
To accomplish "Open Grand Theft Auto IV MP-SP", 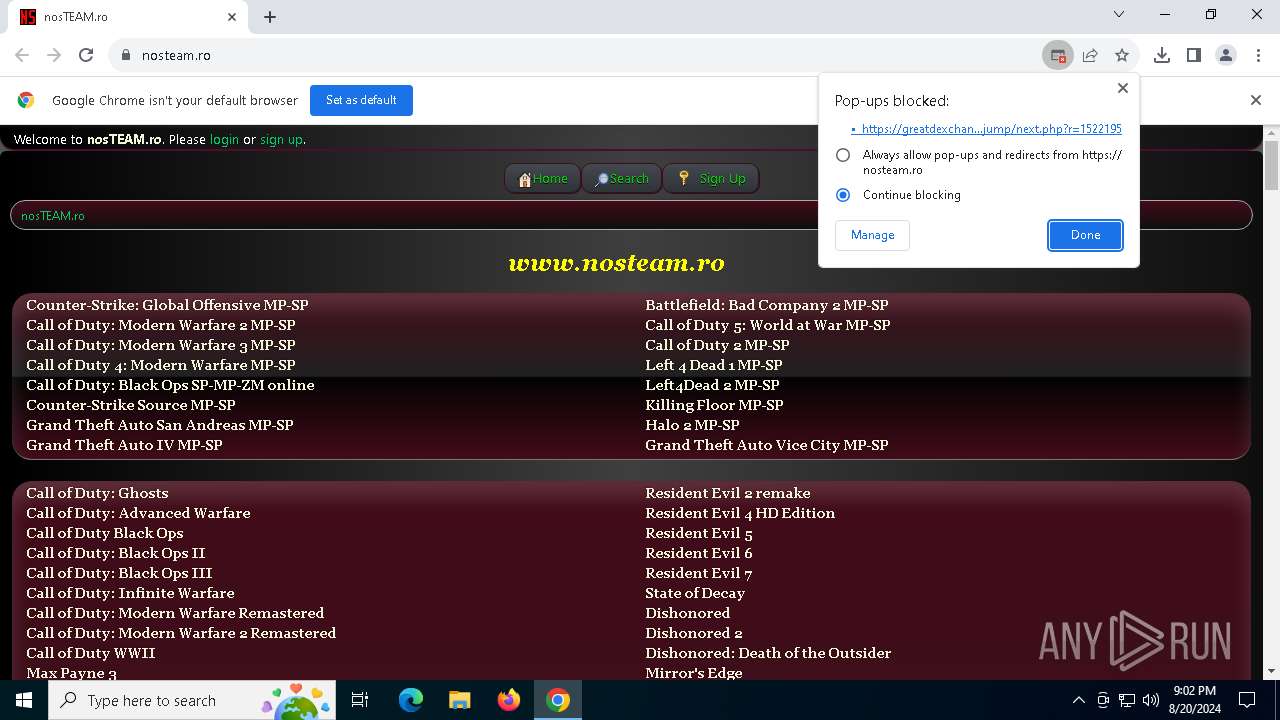I will coord(124,445).
